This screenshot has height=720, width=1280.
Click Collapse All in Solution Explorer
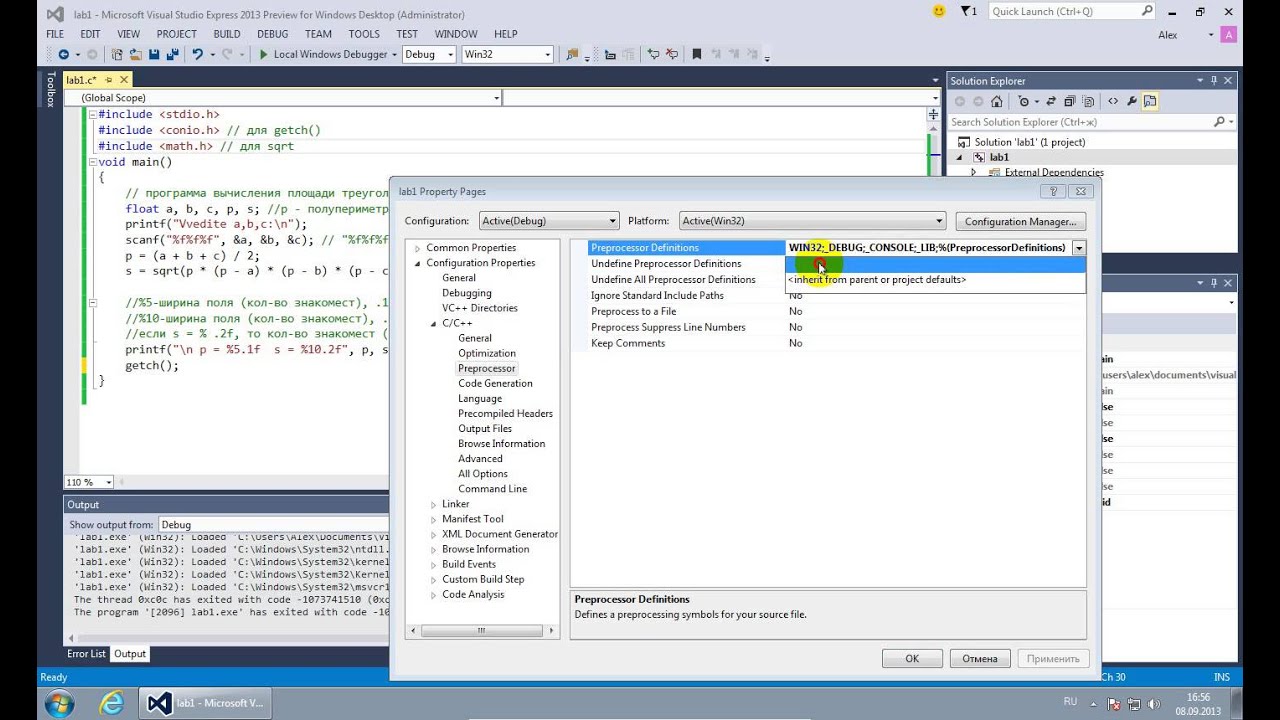pyautogui.click(x=1069, y=101)
